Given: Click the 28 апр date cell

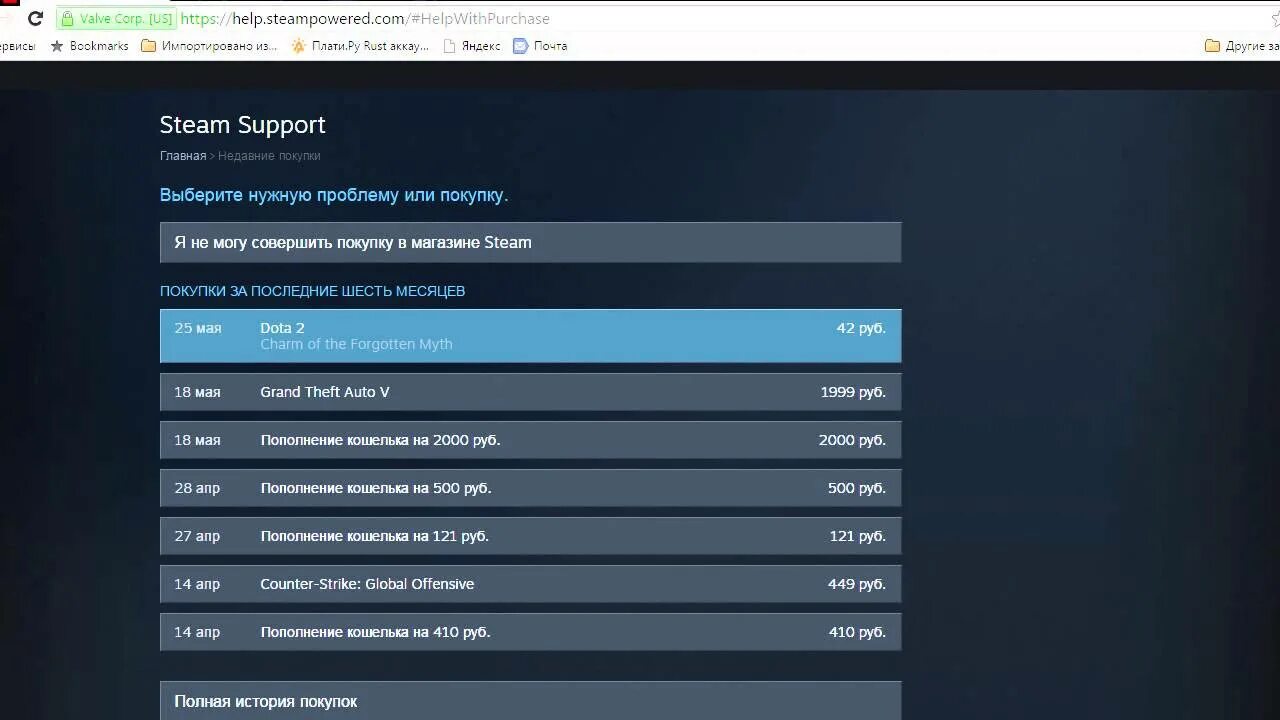Looking at the screenshot, I should click(197, 488).
